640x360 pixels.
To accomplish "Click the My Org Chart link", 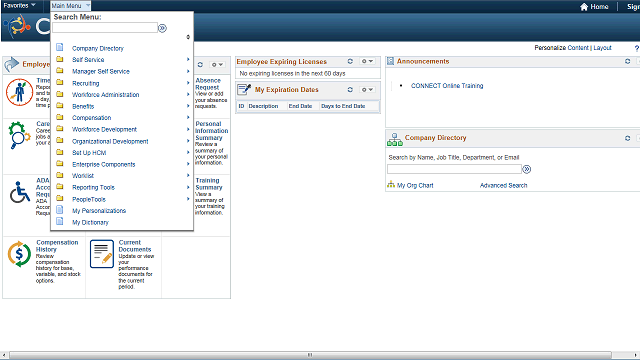I will tap(415, 185).
